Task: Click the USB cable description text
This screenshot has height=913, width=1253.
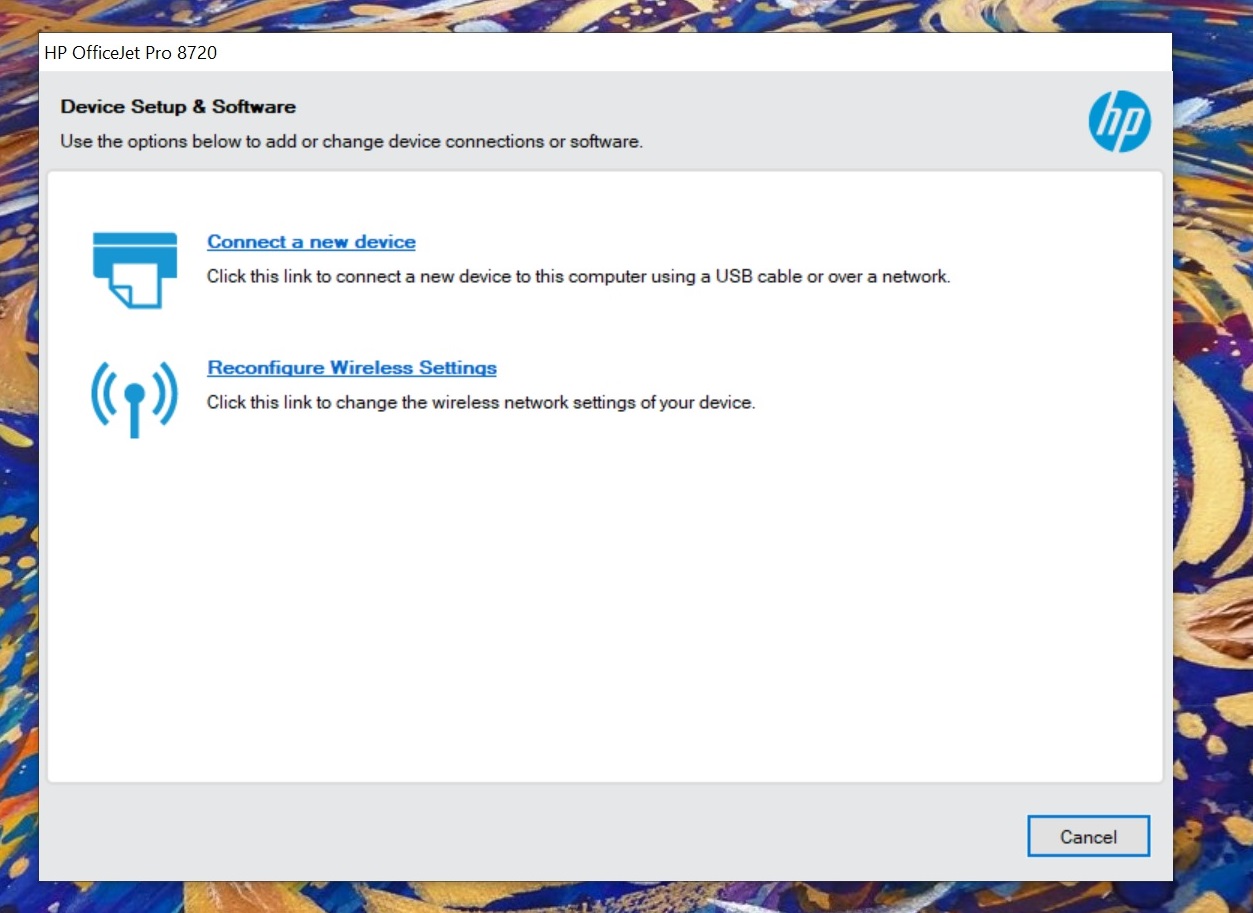Action: point(578,277)
